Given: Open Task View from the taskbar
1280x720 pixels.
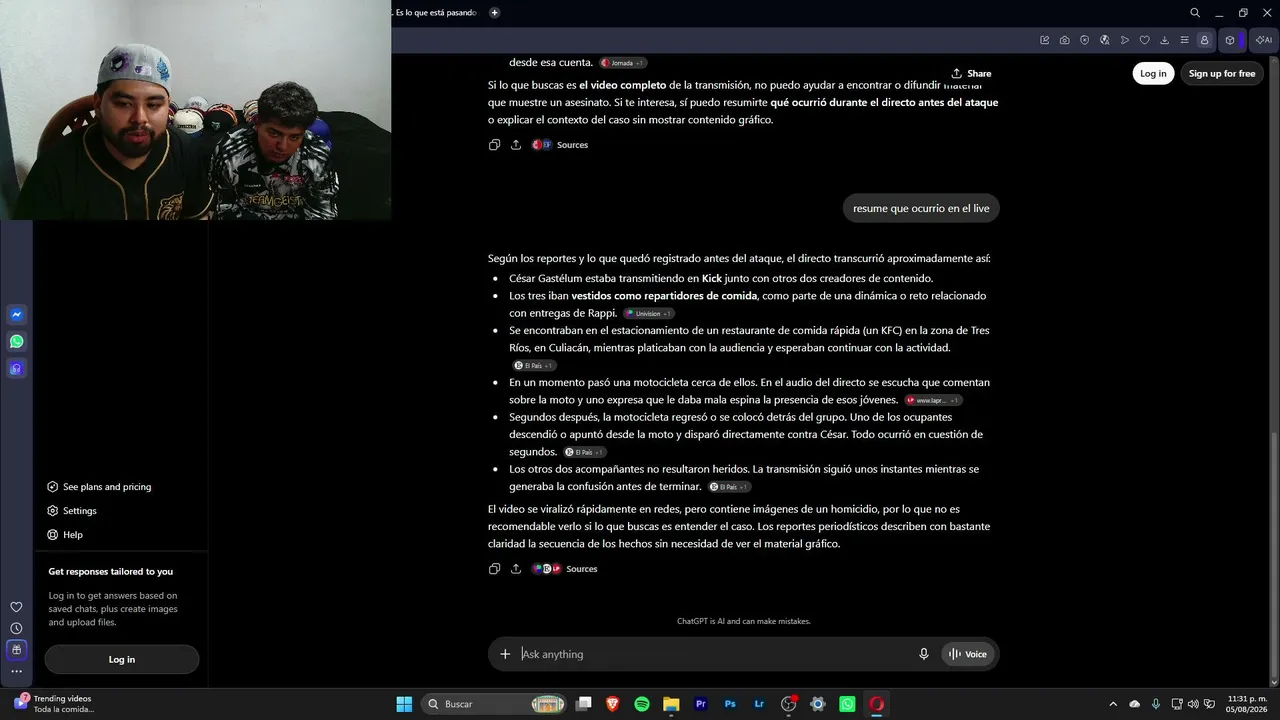Looking at the screenshot, I should 584,704.
